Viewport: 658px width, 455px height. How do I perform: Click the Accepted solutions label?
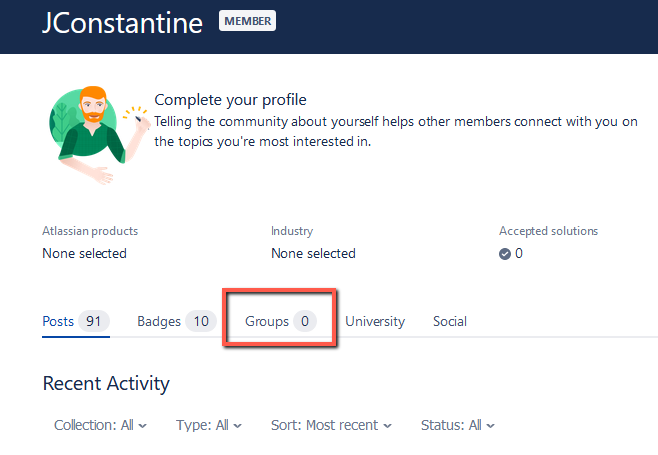pos(548,231)
